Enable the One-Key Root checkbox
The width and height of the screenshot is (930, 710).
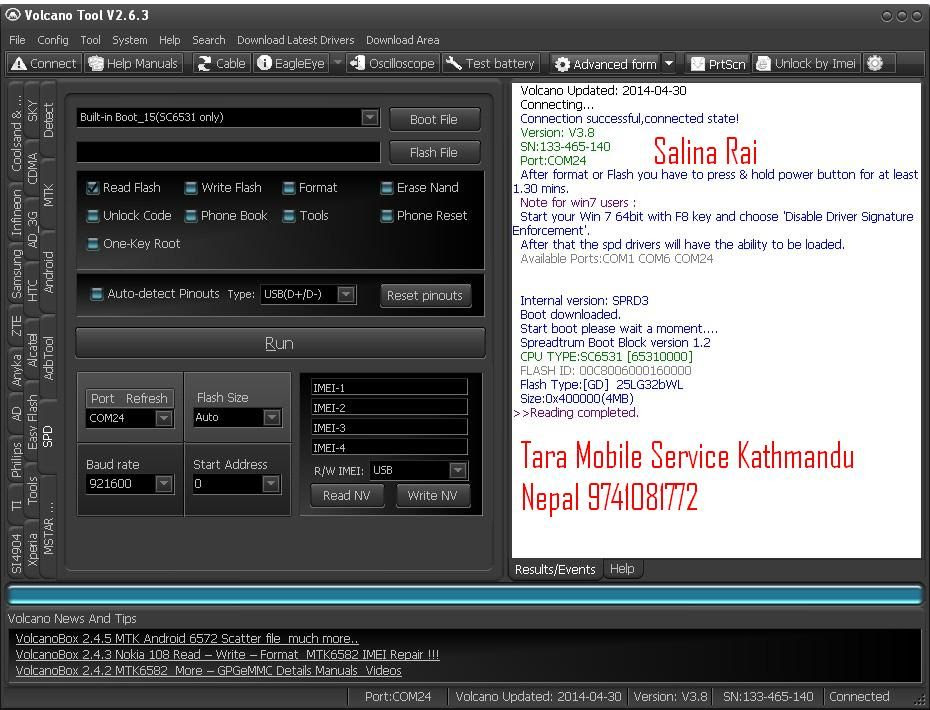(93, 244)
